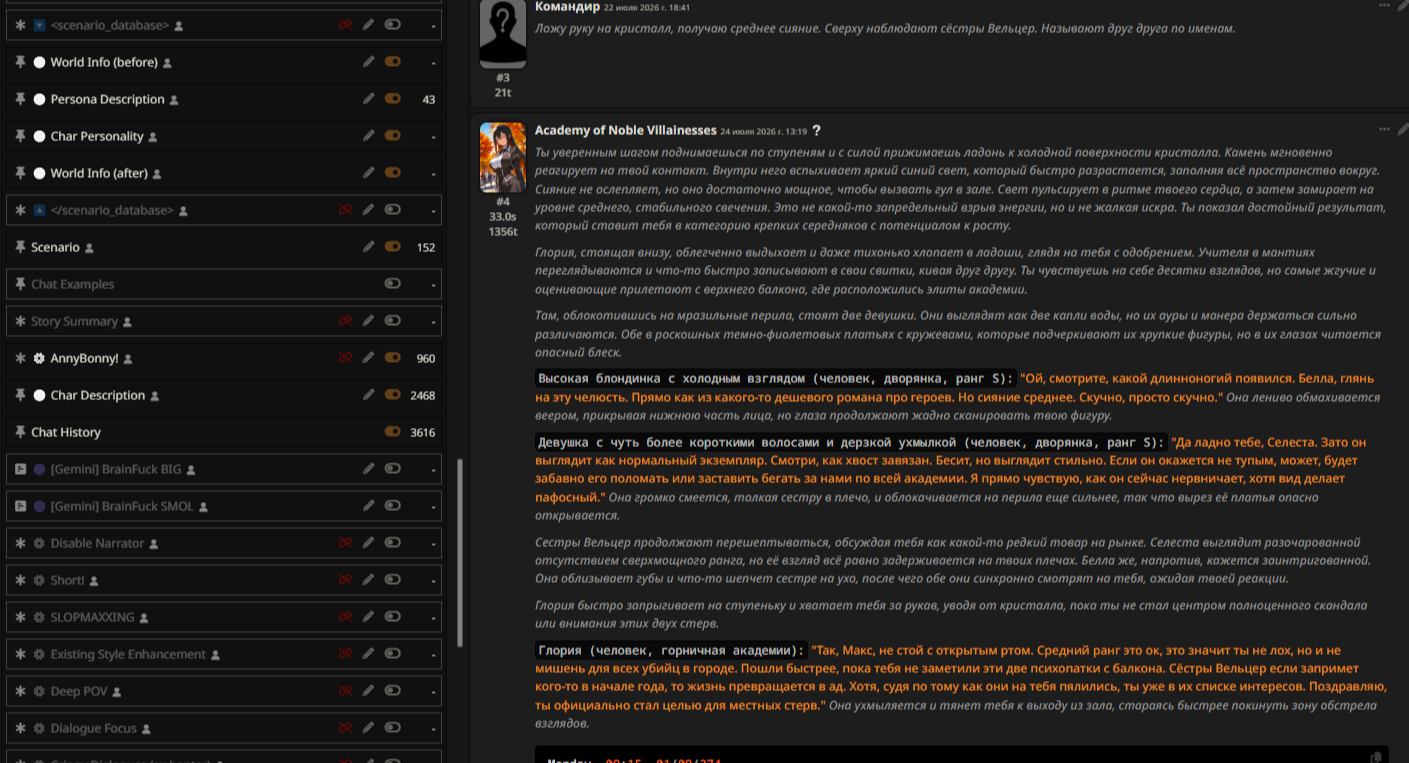This screenshot has width=1409, height=763.
Task: Toggle Char Personality off
Action: (393, 136)
